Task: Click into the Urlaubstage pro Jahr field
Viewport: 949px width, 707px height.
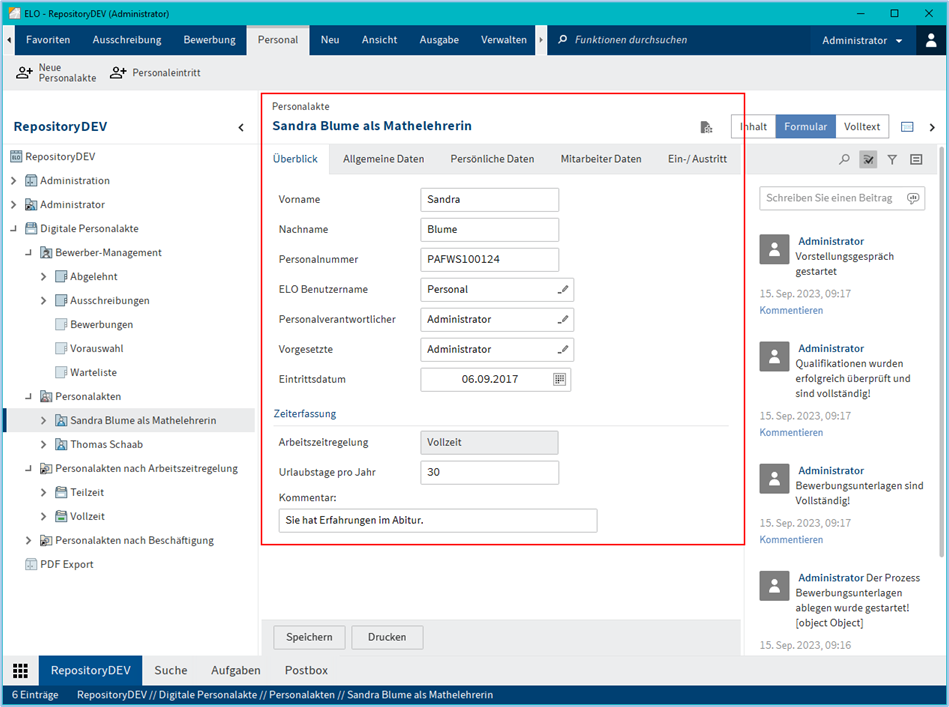Action: (x=489, y=473)
